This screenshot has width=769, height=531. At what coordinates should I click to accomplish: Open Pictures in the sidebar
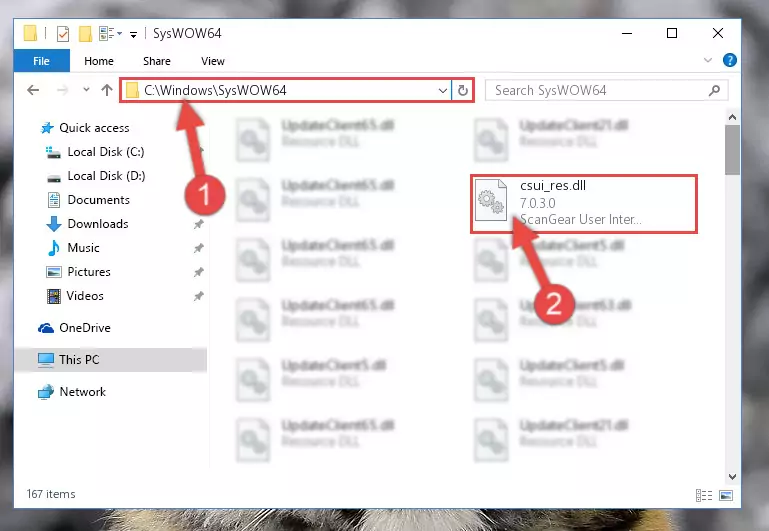point(89,272)
